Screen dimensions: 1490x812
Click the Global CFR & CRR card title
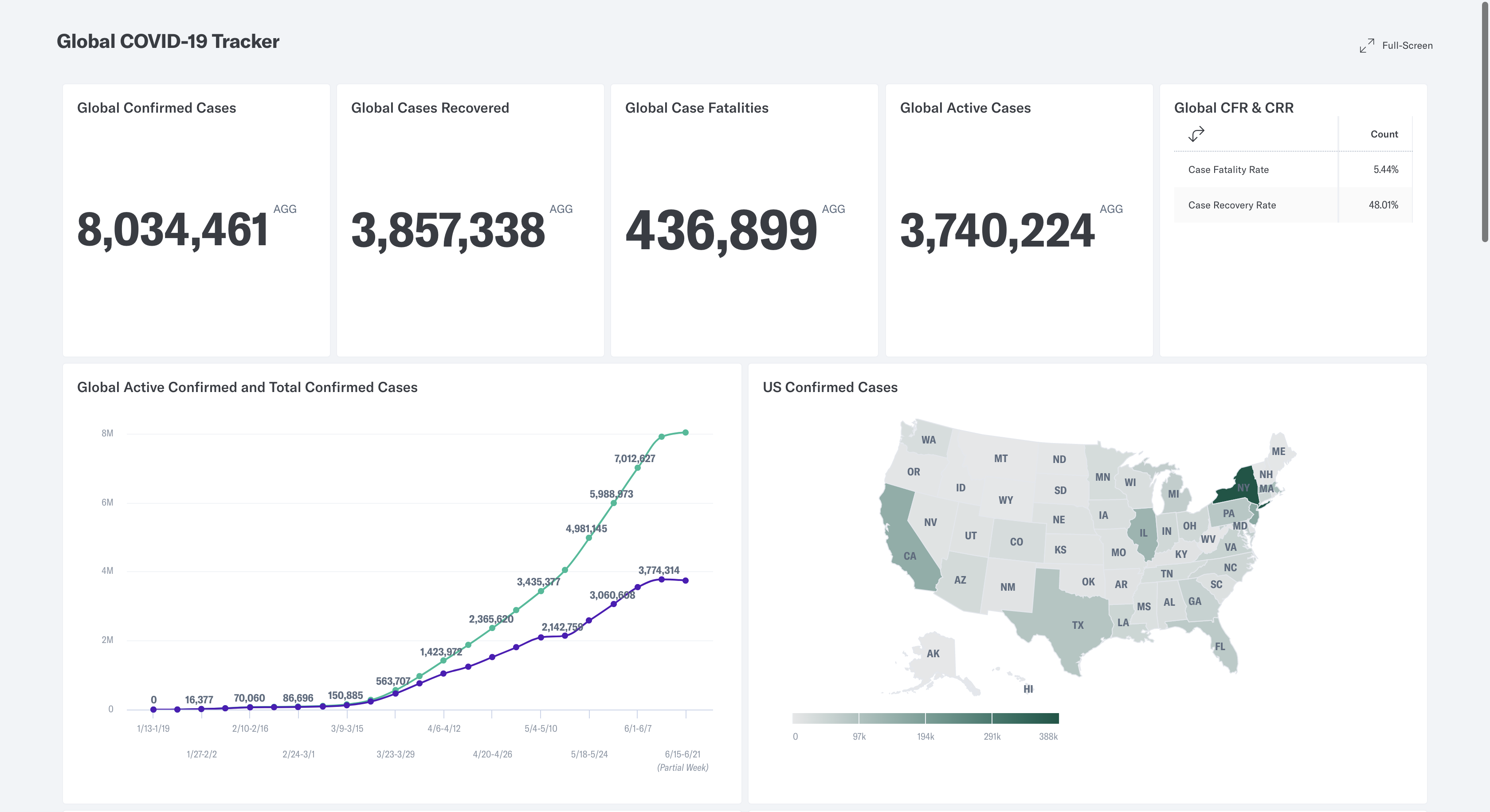(1233, 108)
